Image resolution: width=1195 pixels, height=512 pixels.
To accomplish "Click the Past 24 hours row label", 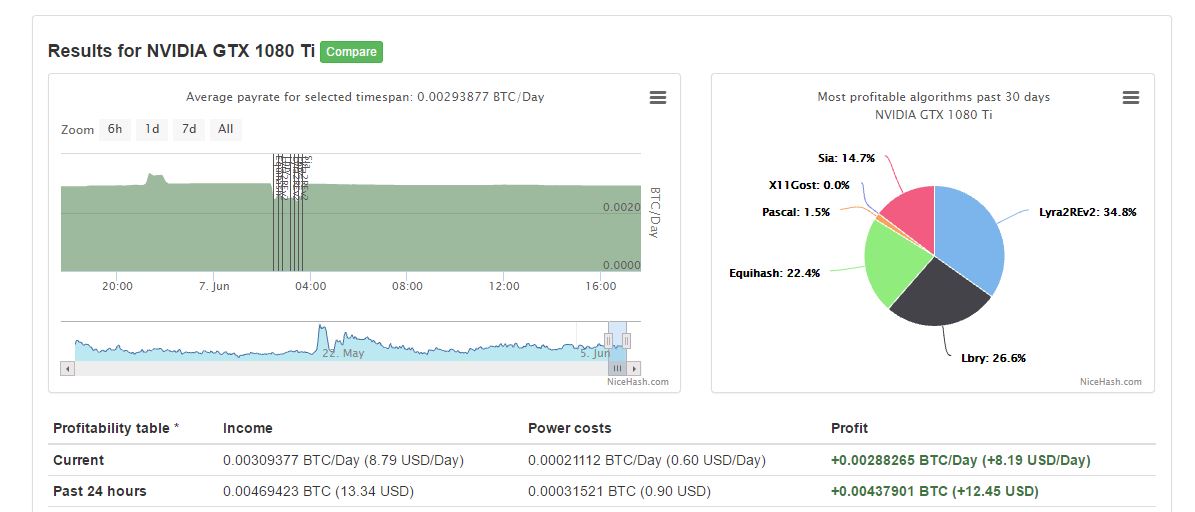I will (99, 491).
